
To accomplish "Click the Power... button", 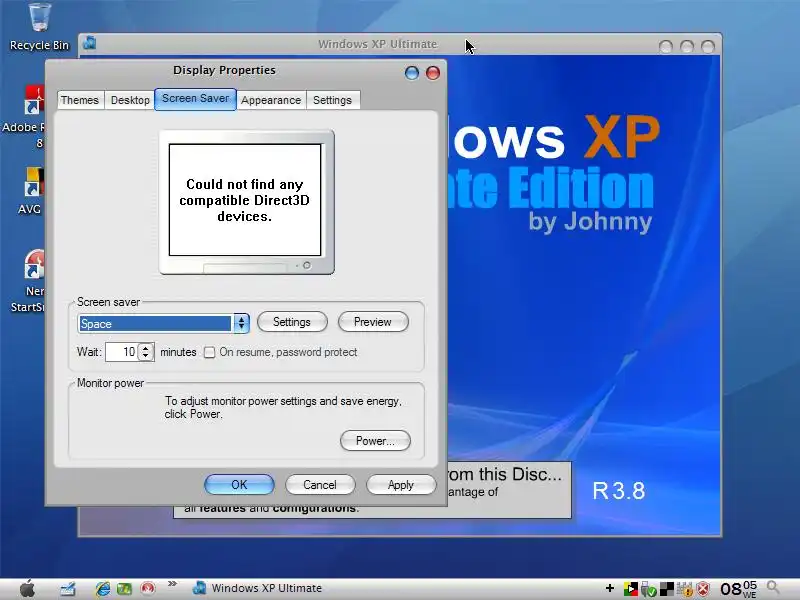I will click(375, 440).
